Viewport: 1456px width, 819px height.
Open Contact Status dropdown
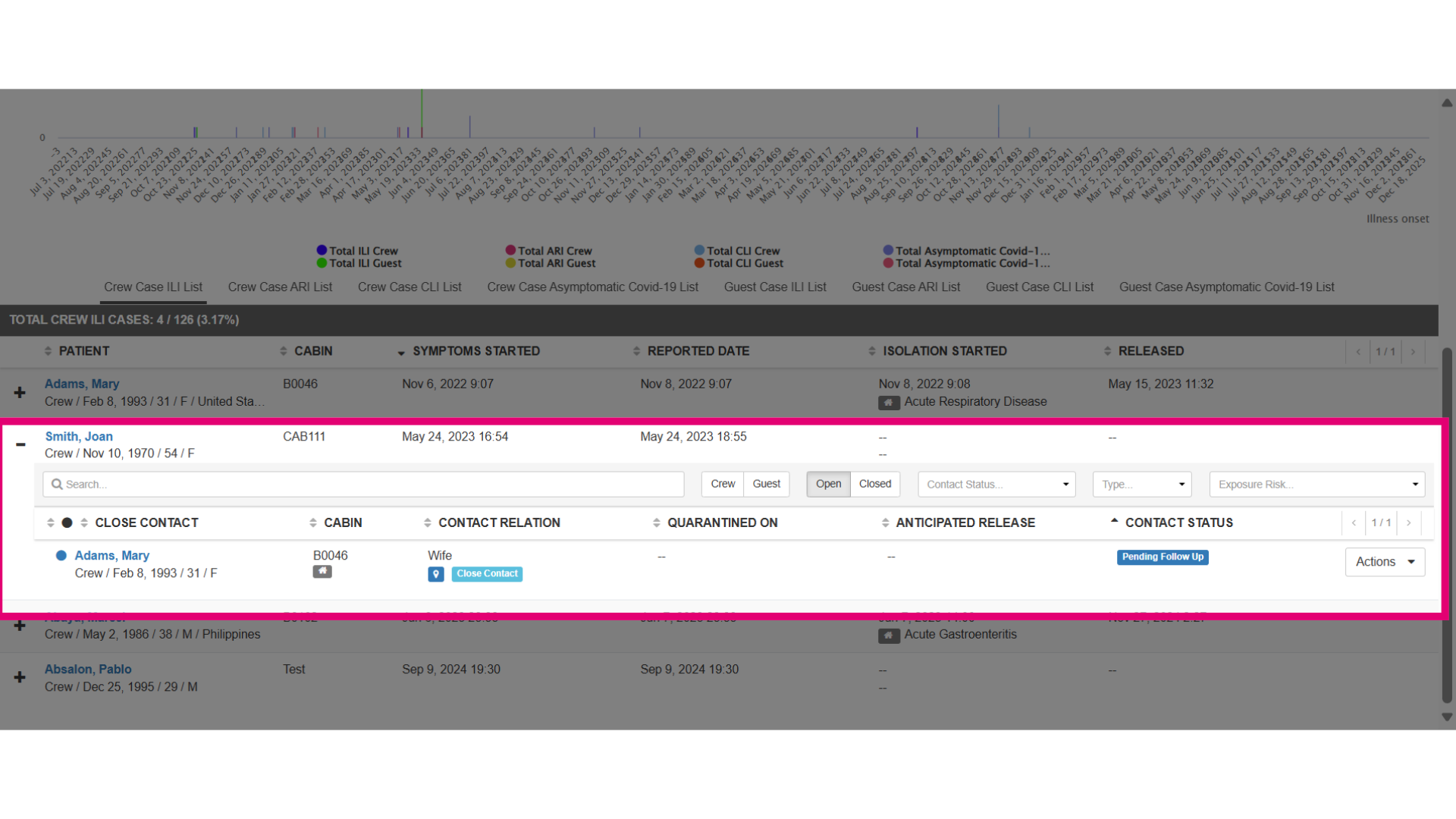click(x=996, y=485)
